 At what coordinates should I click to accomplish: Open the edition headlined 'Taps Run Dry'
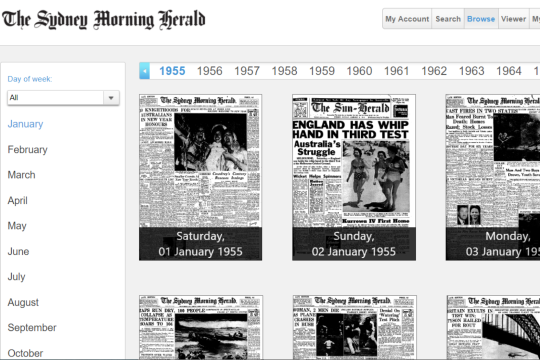click(201, 327)
